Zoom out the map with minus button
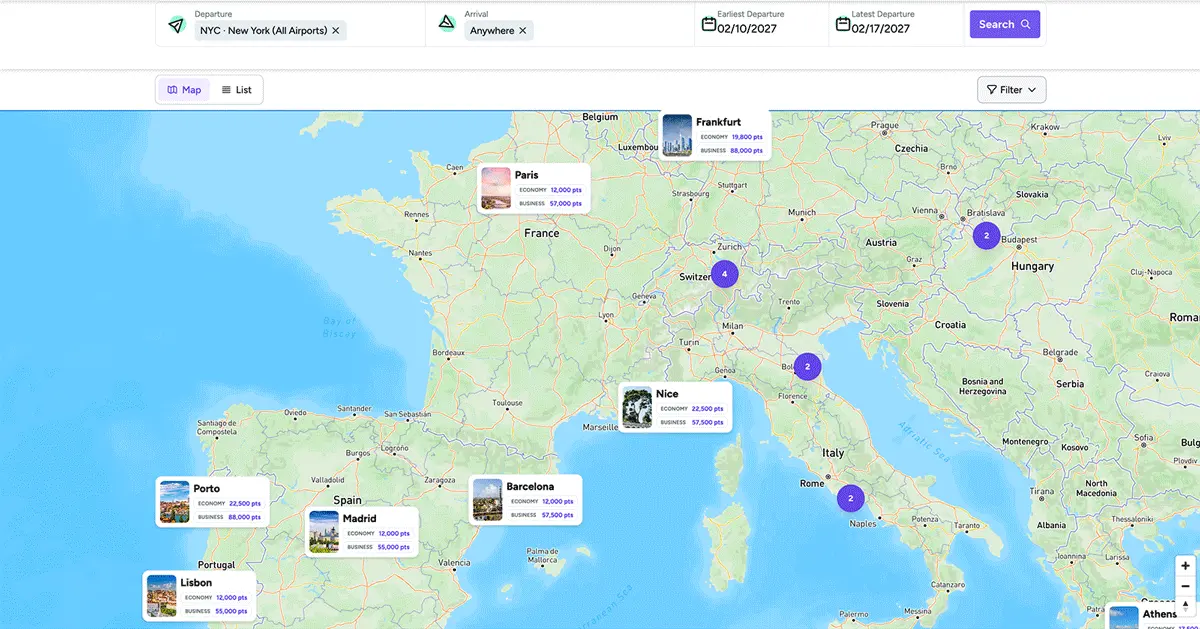 pyautogui.click(x=1186, y=586)
